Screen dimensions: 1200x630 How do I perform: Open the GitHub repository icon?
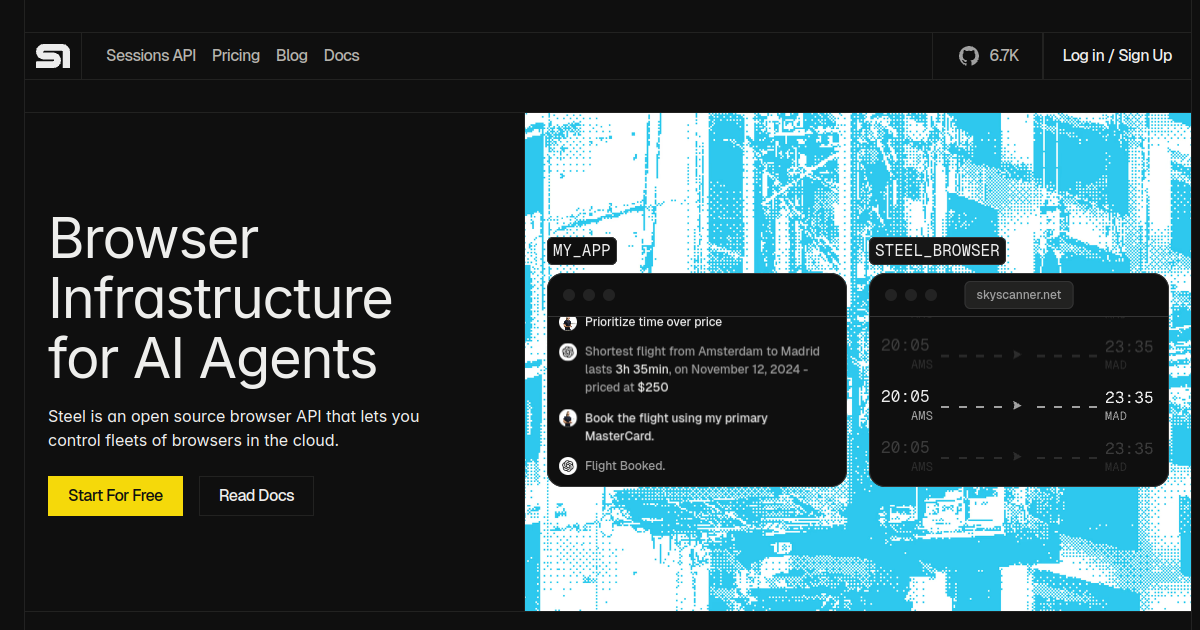point(968,56)
